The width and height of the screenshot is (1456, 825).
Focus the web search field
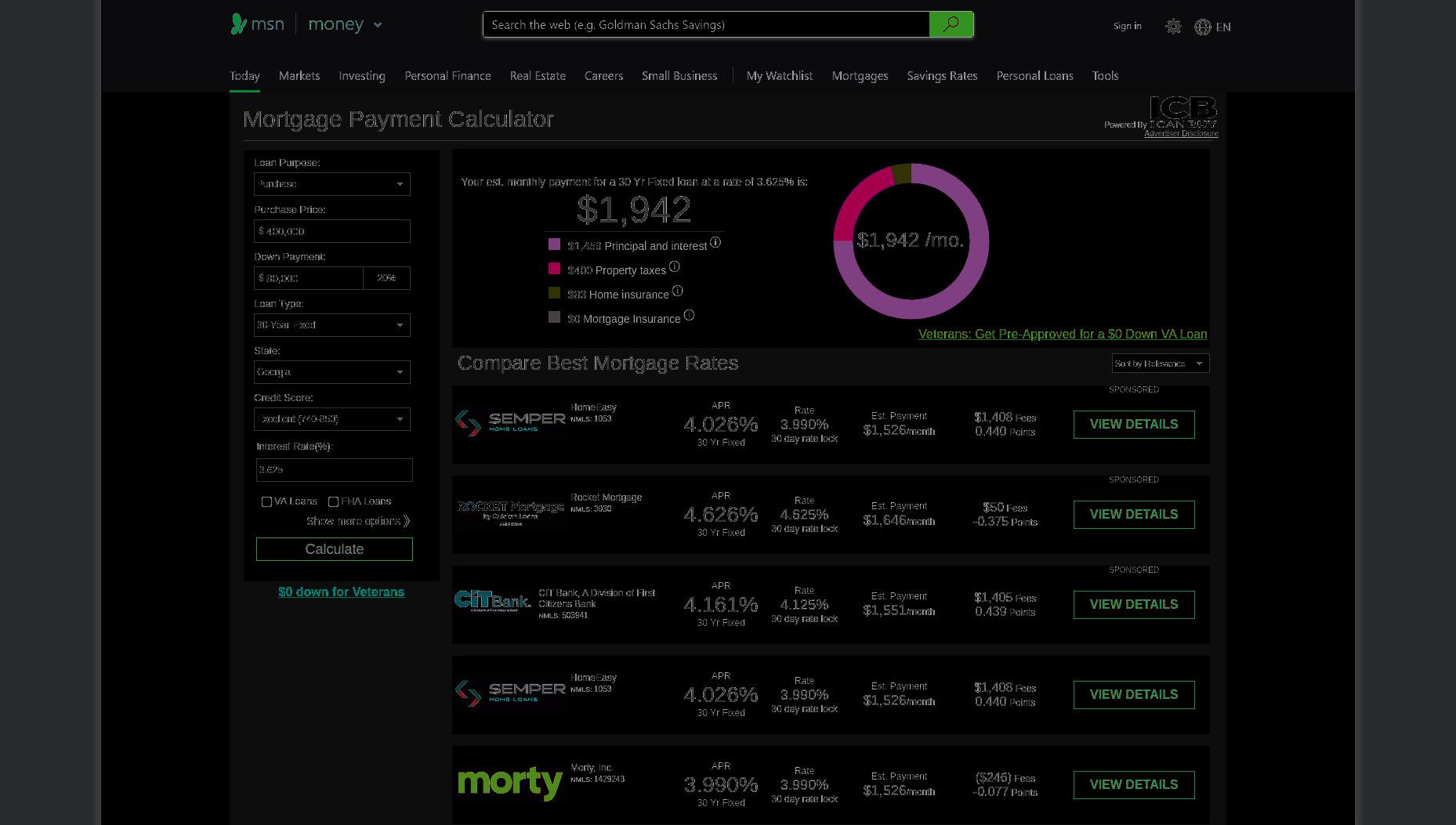click(706, 24)
